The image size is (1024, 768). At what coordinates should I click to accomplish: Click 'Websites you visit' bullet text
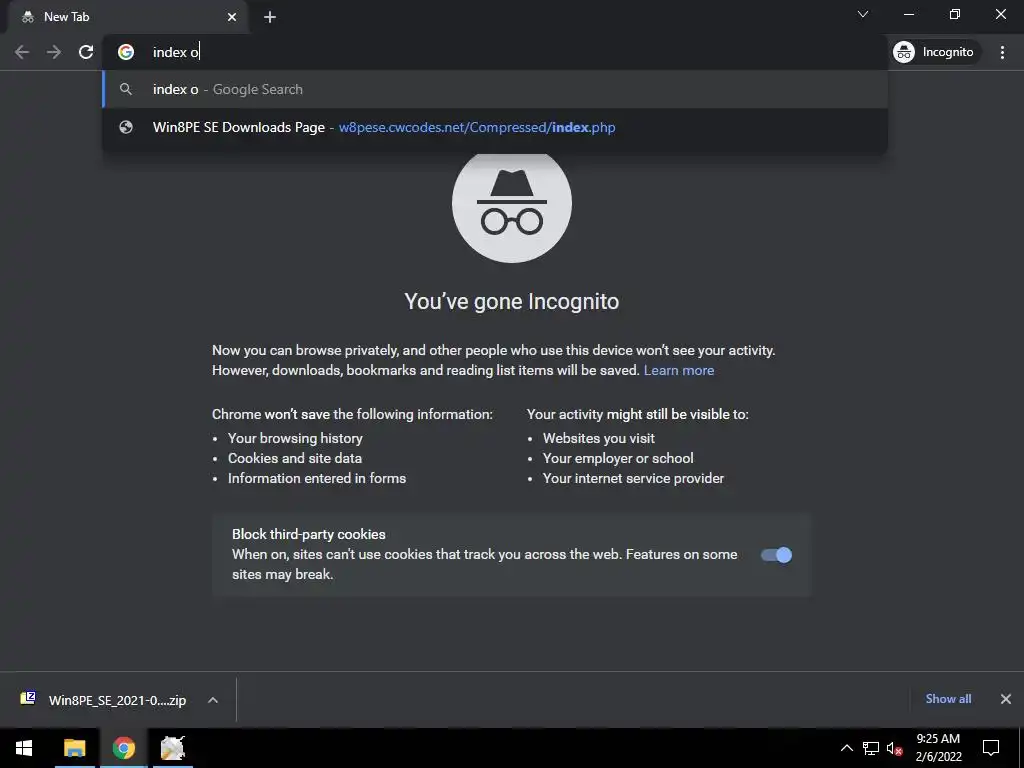coord(599,438)
